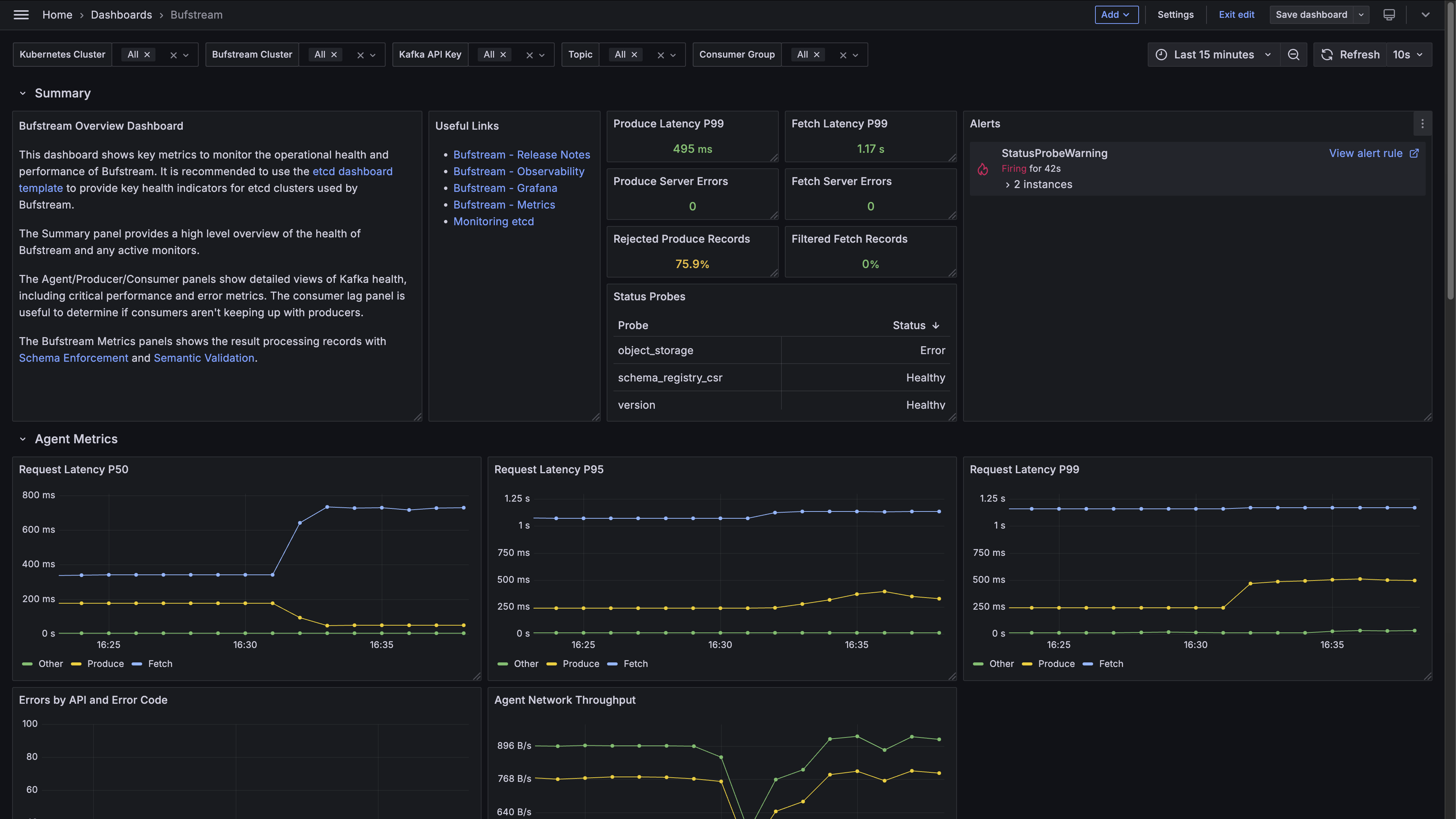1456x819 pixels.
Task: Click the Probe column header
Action: (x=633, y=325)
